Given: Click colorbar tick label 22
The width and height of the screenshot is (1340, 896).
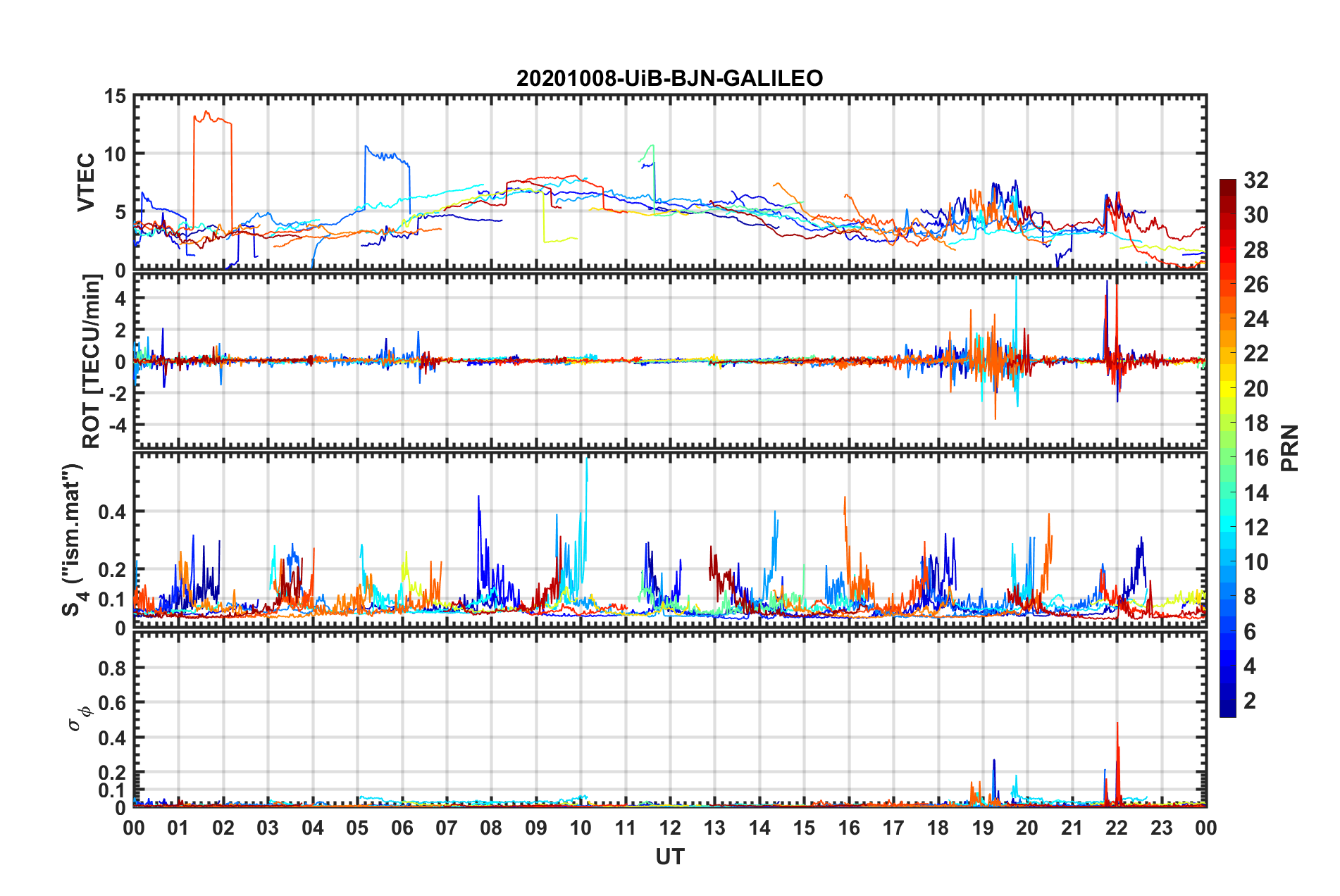Looking at the screenshot, I should [1255, 354].
